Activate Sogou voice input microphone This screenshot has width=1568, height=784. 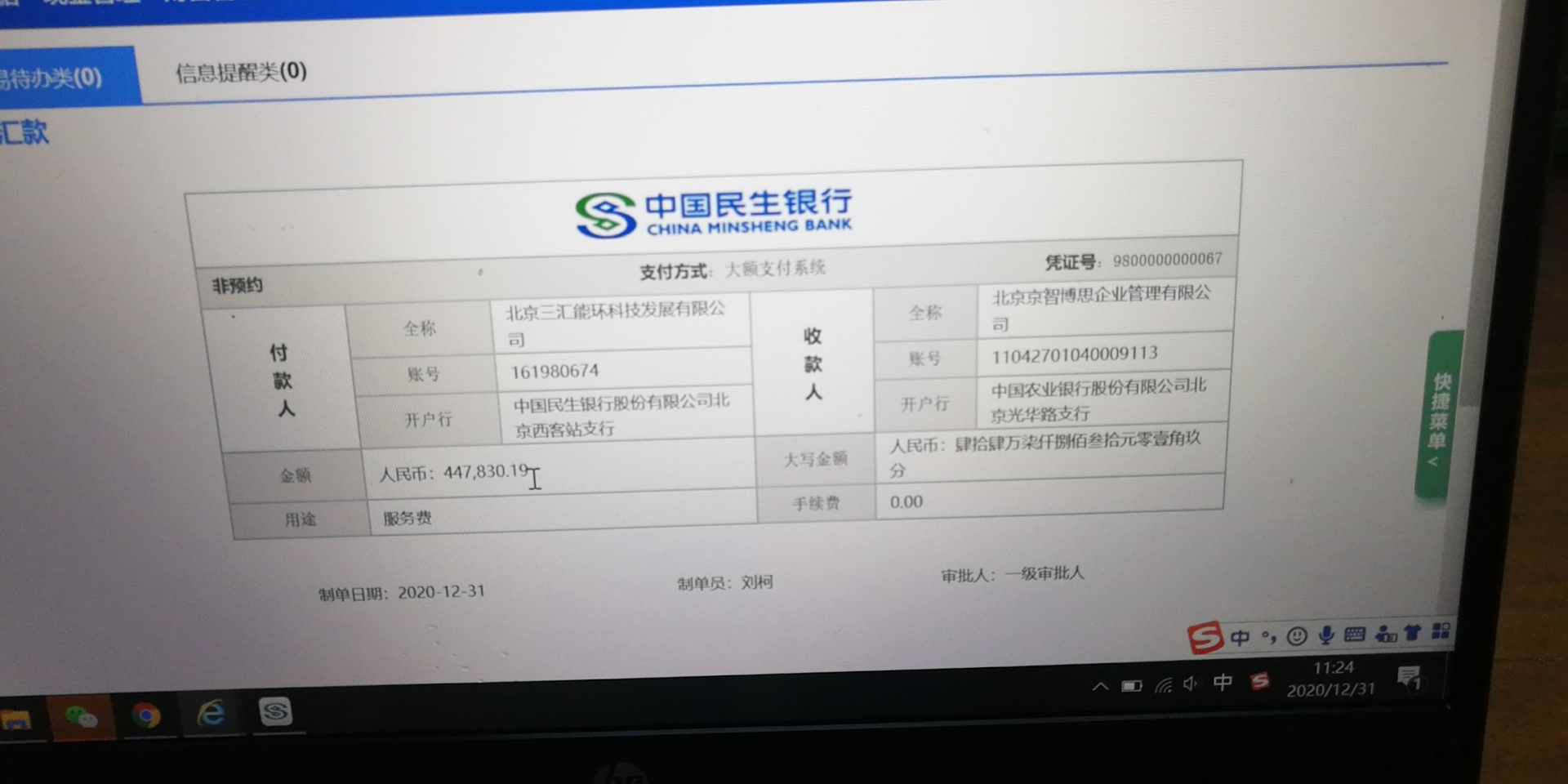click(1326, 635)
